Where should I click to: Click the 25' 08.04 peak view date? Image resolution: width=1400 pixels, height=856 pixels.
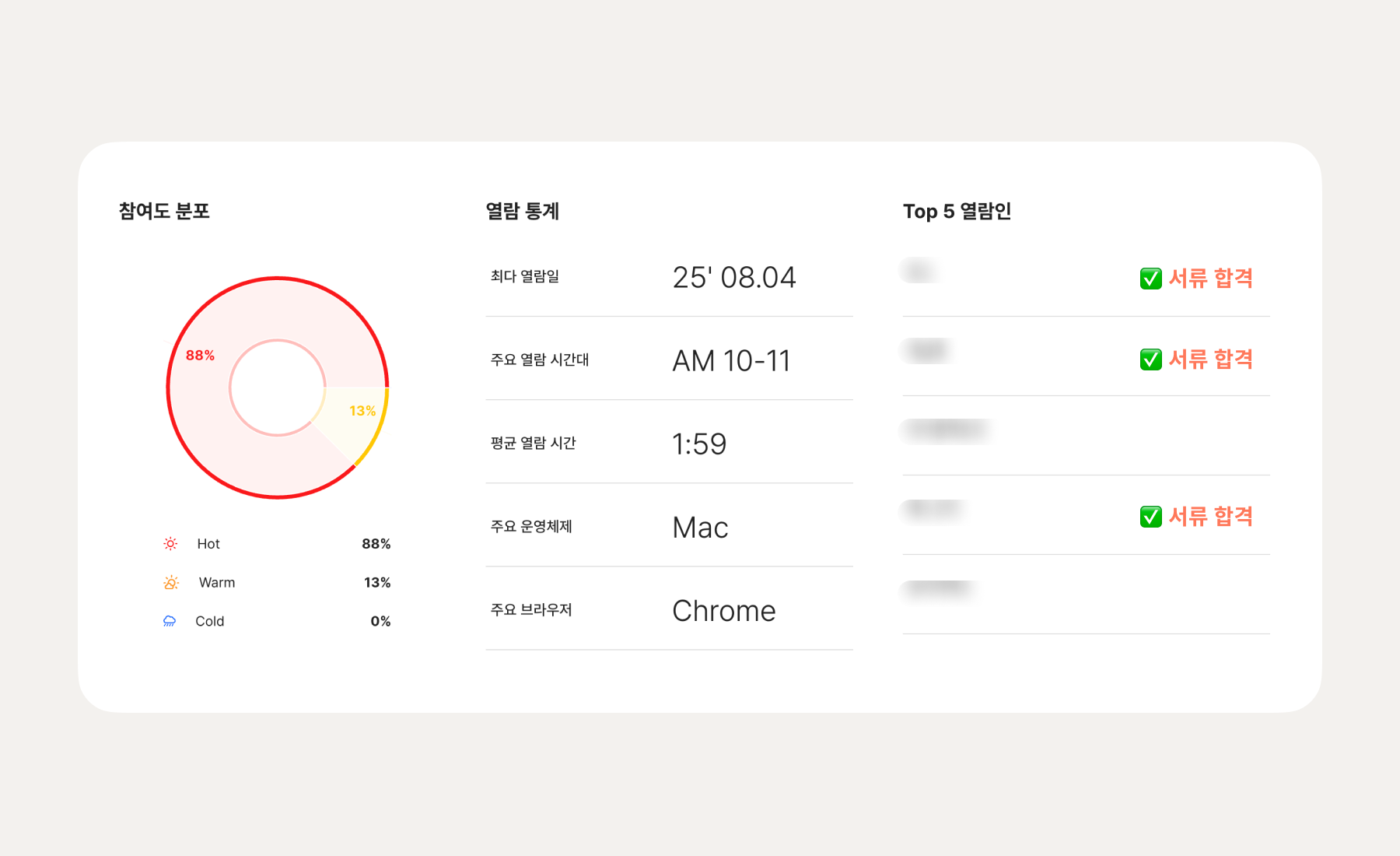click(x=734, y=278)
